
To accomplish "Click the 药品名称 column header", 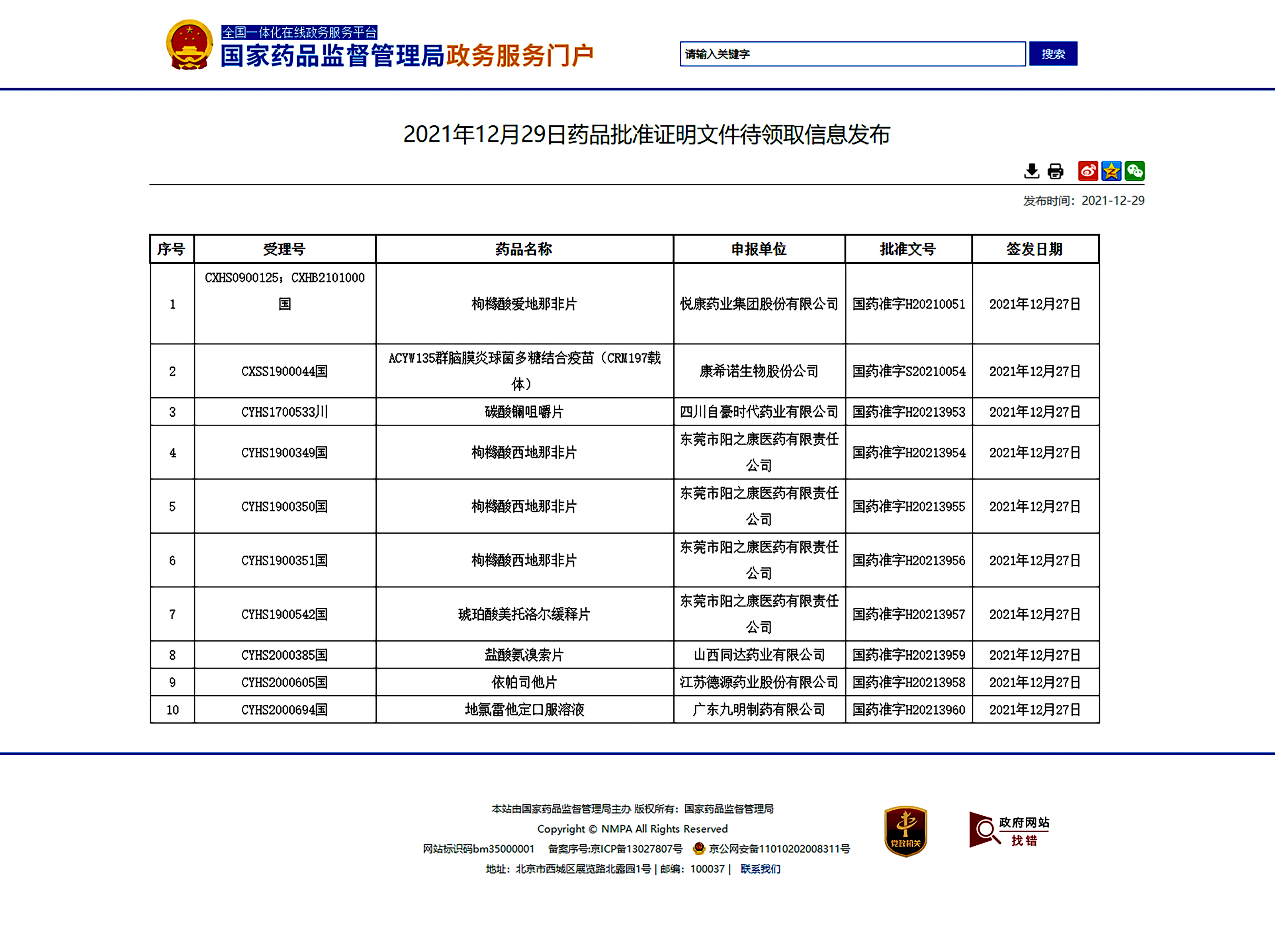I will [x=524, y=249].
